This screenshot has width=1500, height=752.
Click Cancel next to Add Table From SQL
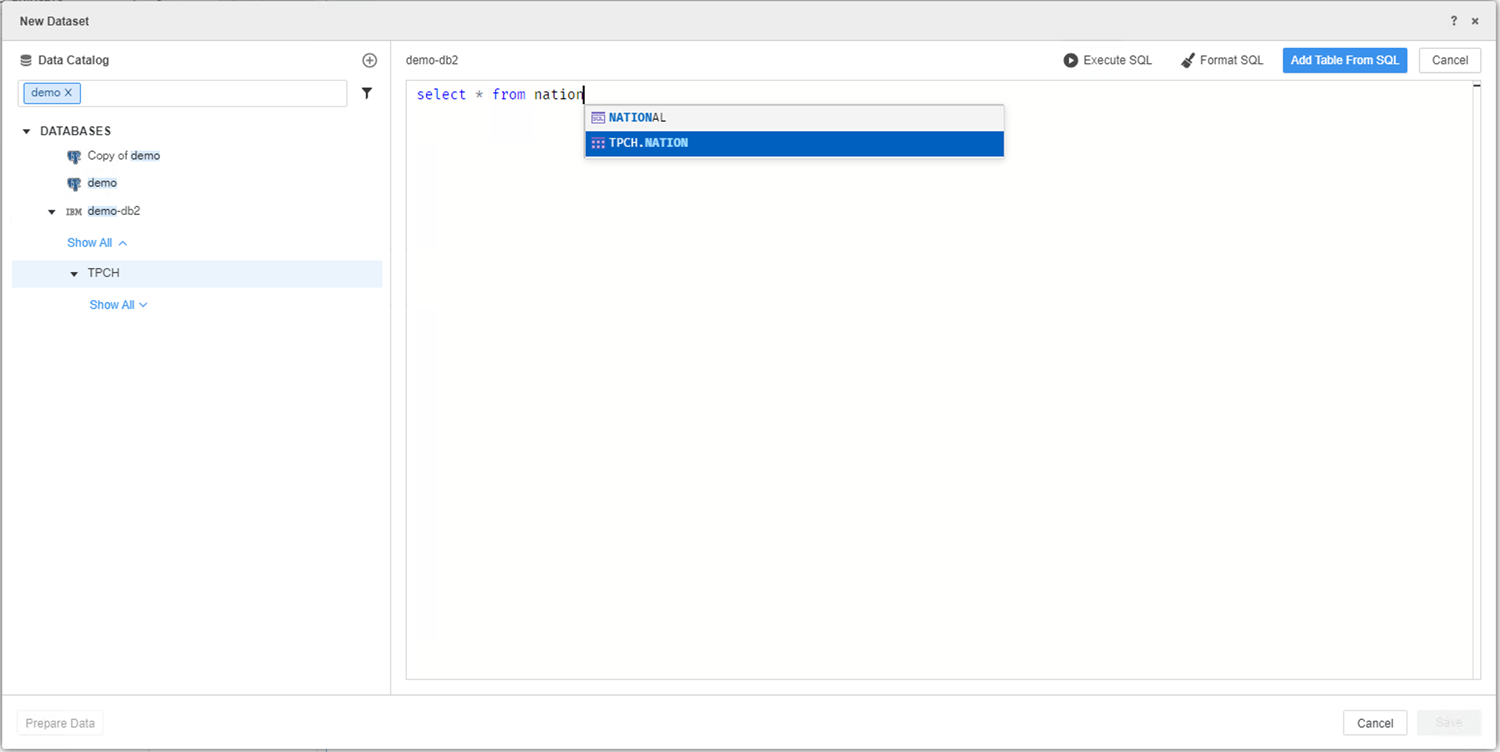[x=1449, y=60]
